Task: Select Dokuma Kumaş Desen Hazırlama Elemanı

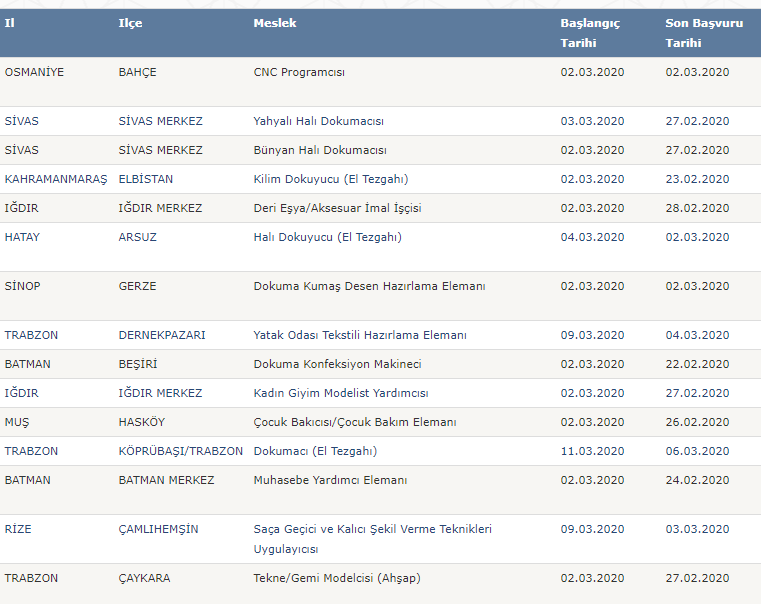Action: pyautogui.click(x=369, y=286)
